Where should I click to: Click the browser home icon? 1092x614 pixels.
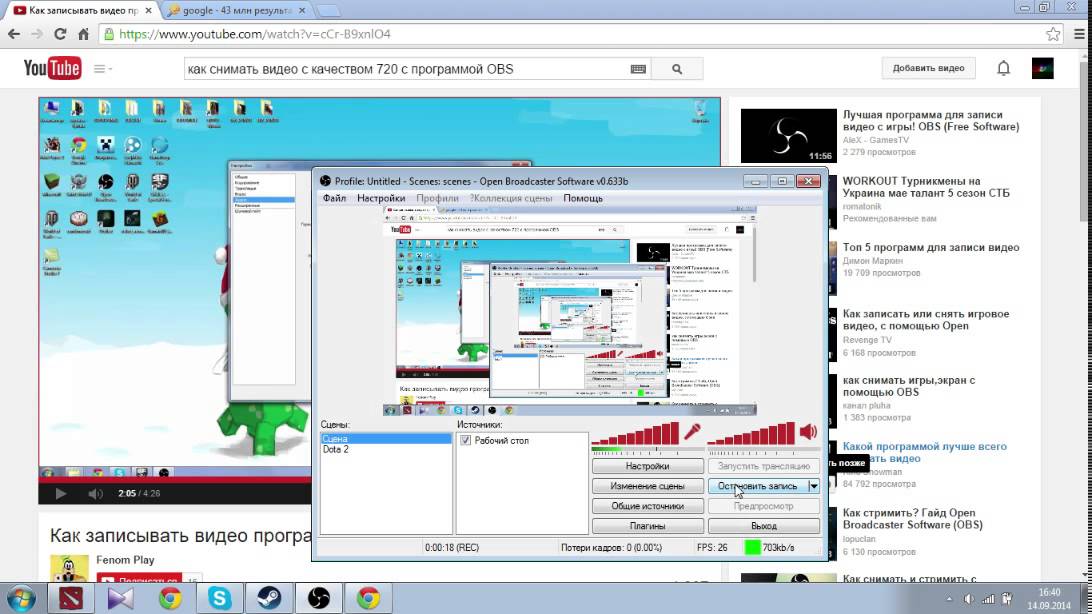84,34
